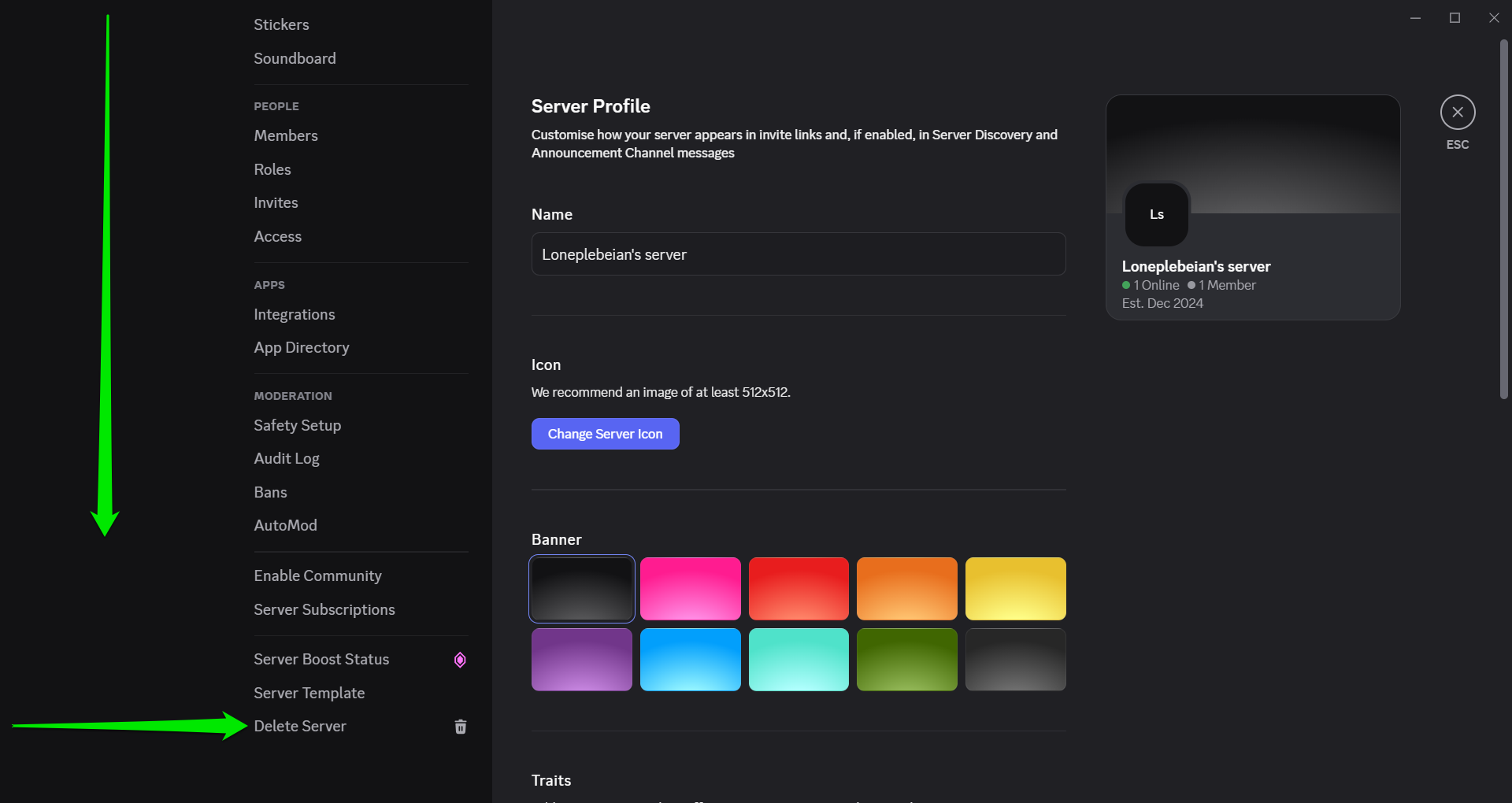The image size is (1512, 803).
Task: Choose the teal banner swatch
Action: 799,659
